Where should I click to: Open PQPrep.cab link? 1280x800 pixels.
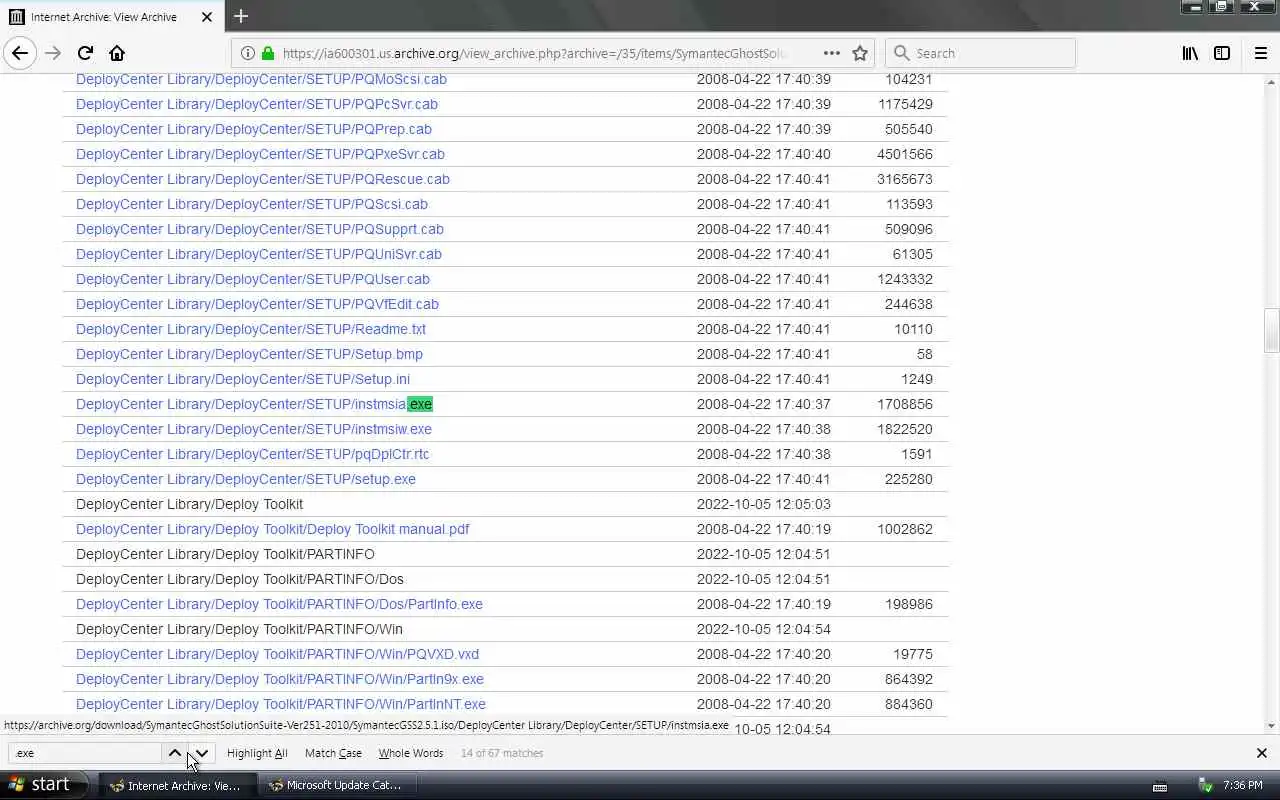[x=254, y=129]
